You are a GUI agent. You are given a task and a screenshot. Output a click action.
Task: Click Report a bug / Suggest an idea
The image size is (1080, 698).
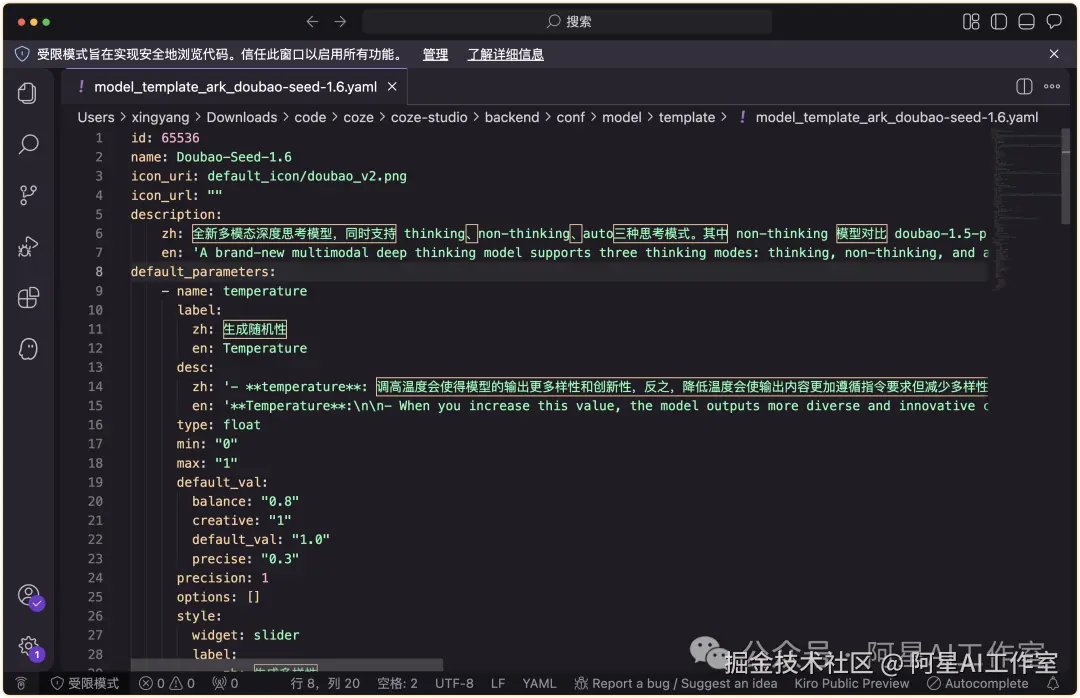click(676, 684)
